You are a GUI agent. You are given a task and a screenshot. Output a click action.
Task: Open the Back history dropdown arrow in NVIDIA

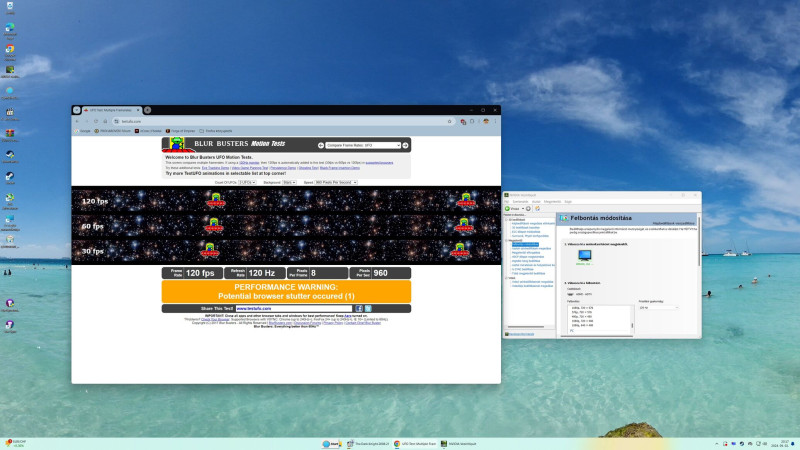(x=523, y=209)
